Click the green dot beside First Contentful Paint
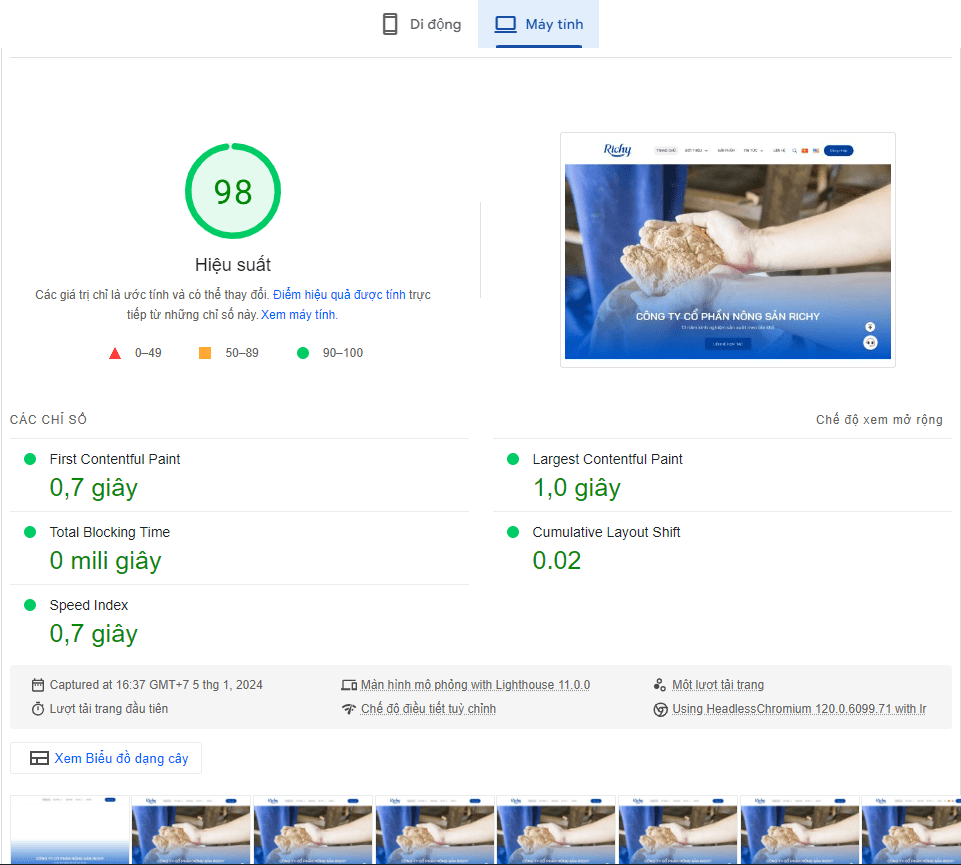This screenshot has height=865, width=961. [x=29, y=459]
